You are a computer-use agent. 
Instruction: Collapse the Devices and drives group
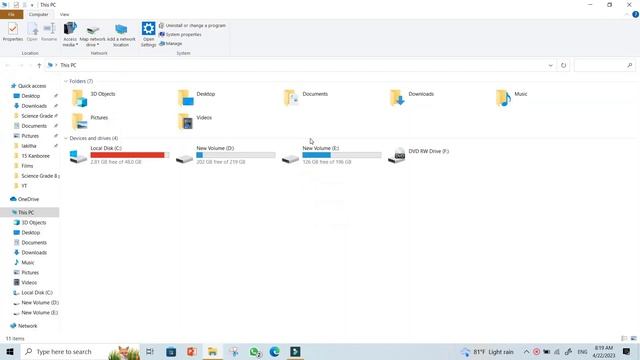[66, 138]
